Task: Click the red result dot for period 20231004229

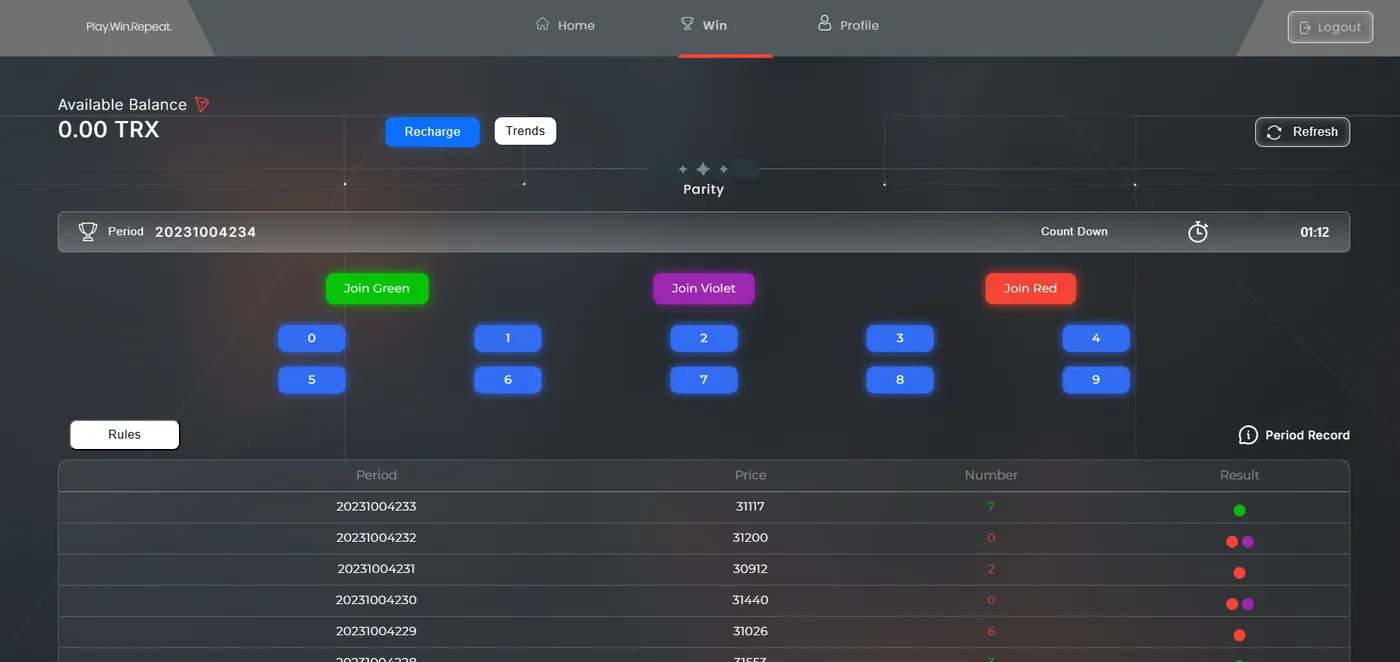Action: pos(1239,635)
